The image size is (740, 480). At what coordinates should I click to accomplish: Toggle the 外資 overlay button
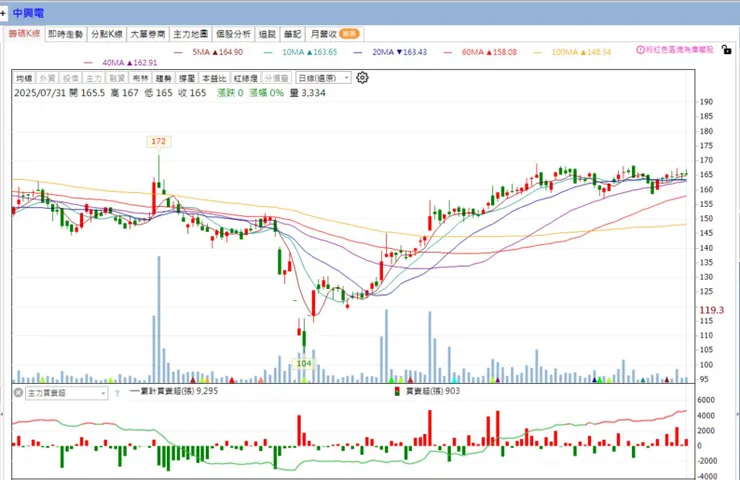coord(47,78)
